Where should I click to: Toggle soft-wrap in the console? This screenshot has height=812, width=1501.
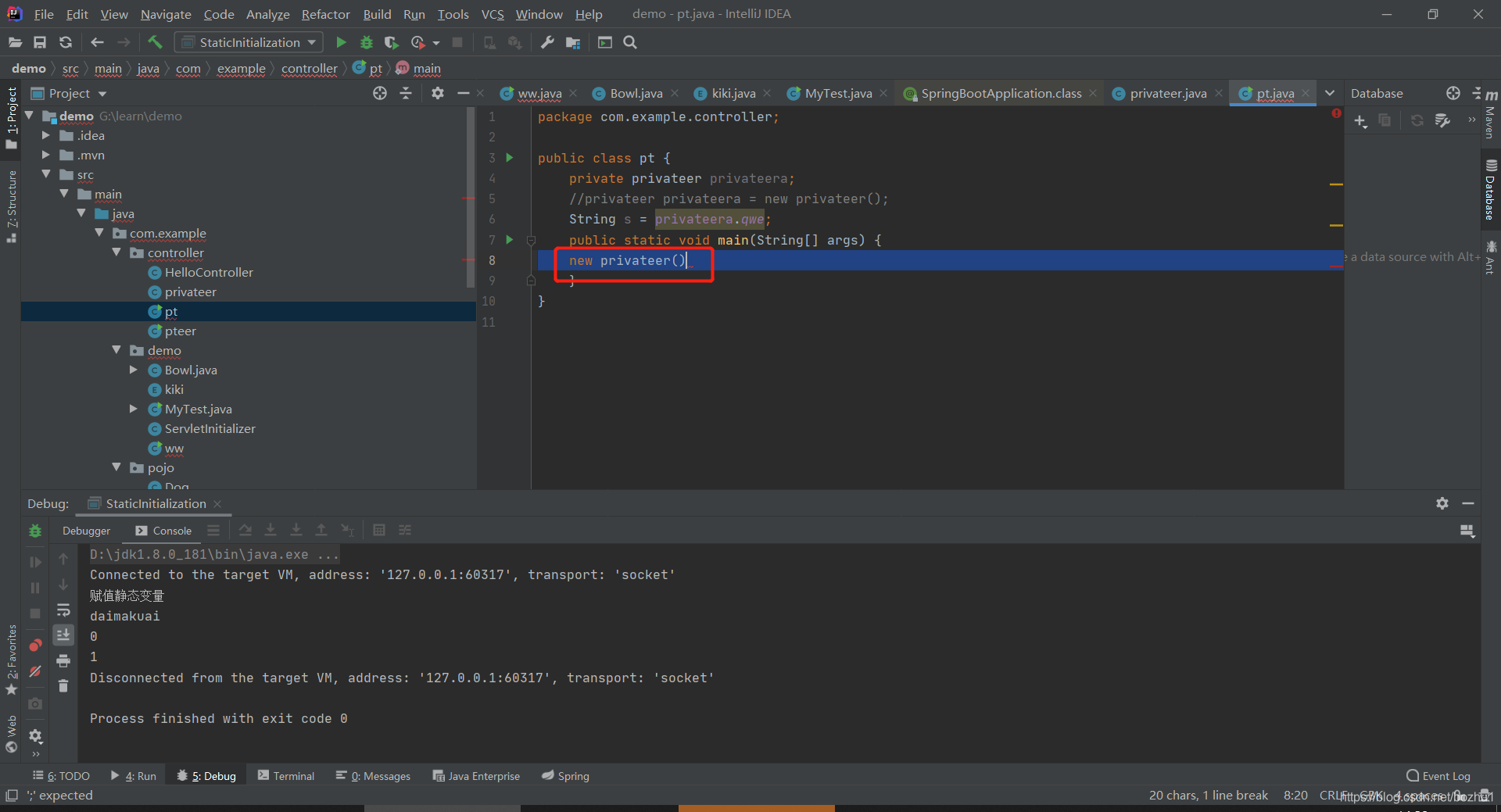click(63, 610)
